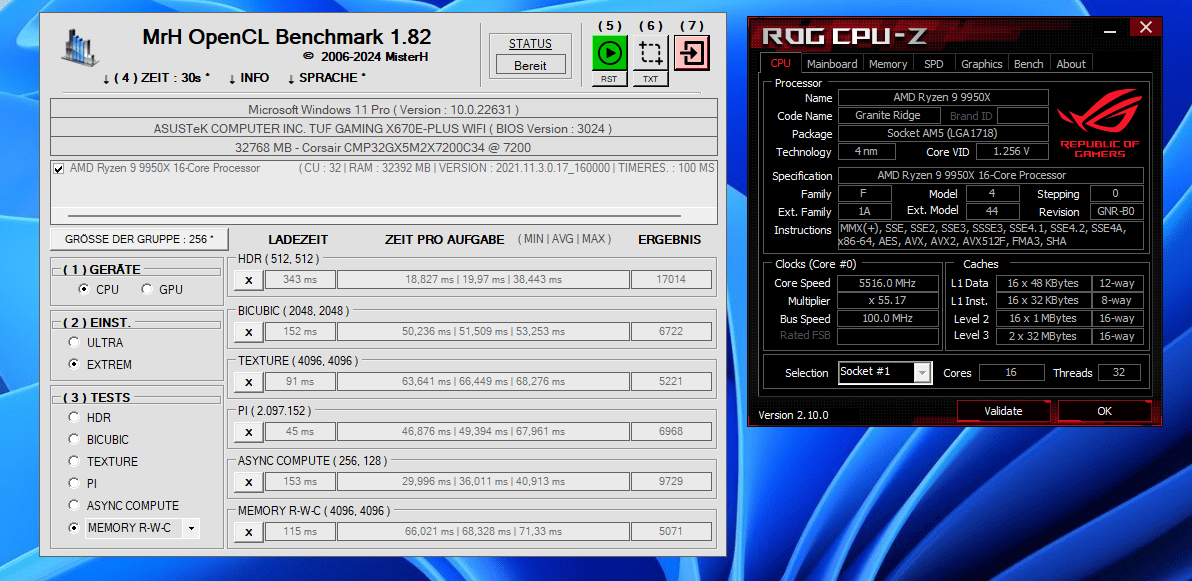Switch to the About tab in CPU-Z
The image size is (1192, 581).
(1070, 64)
